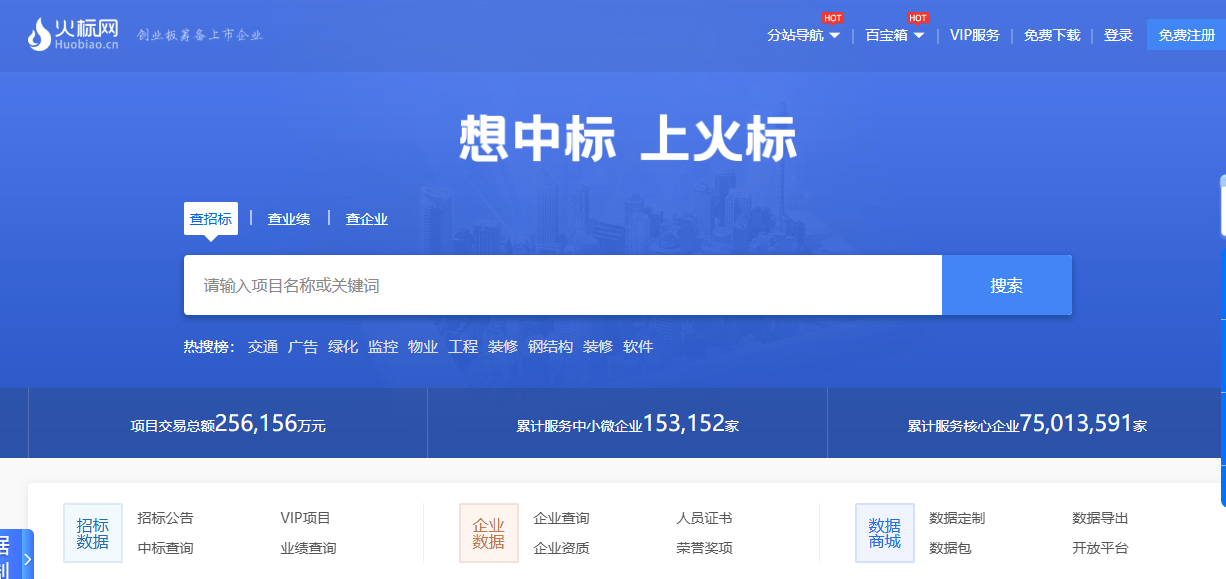Open the 百宝箱 dropdown menu
The width and height of the screenshot is (1226, 579).
(894, 35)
